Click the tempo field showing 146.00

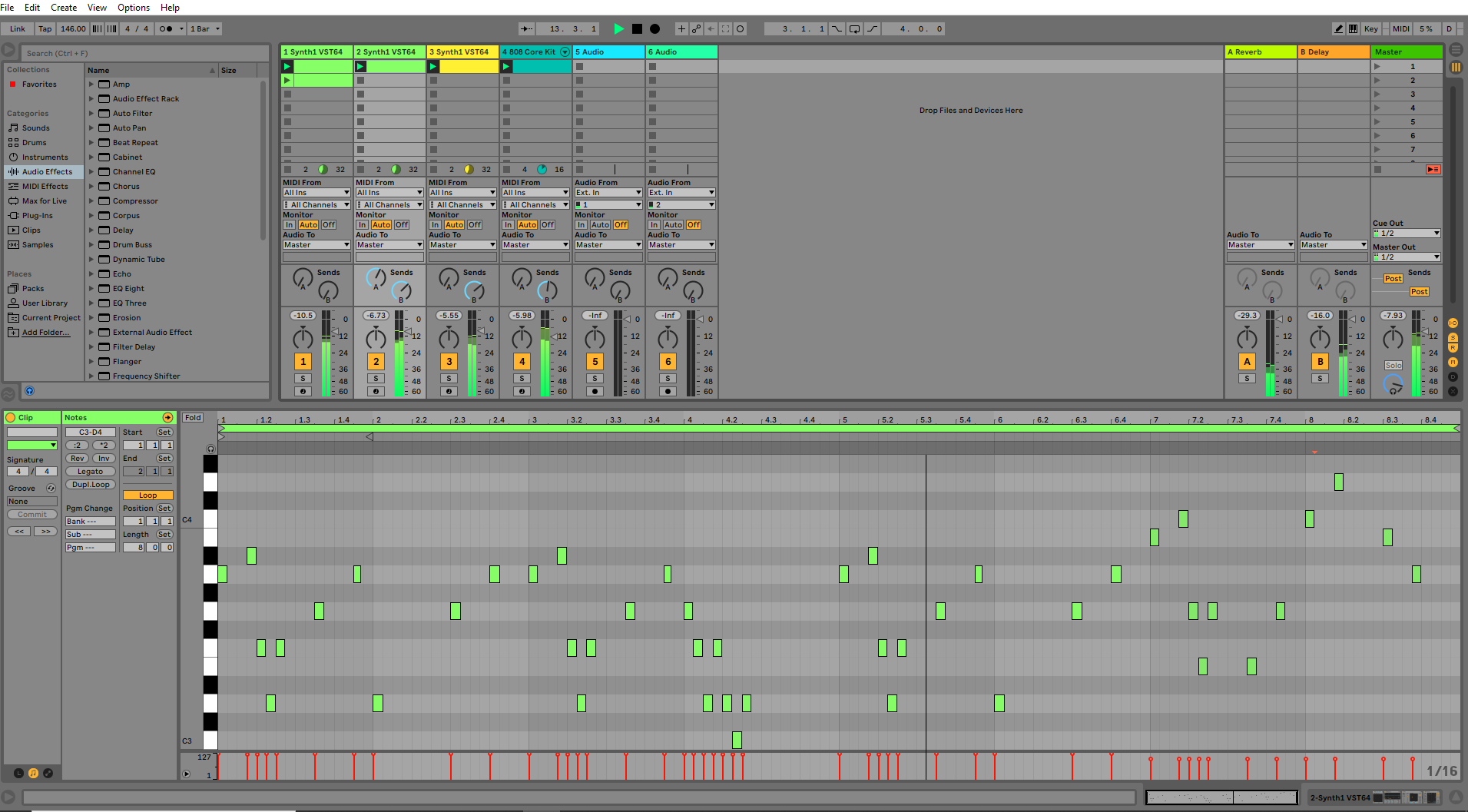[x=73, y=28]
